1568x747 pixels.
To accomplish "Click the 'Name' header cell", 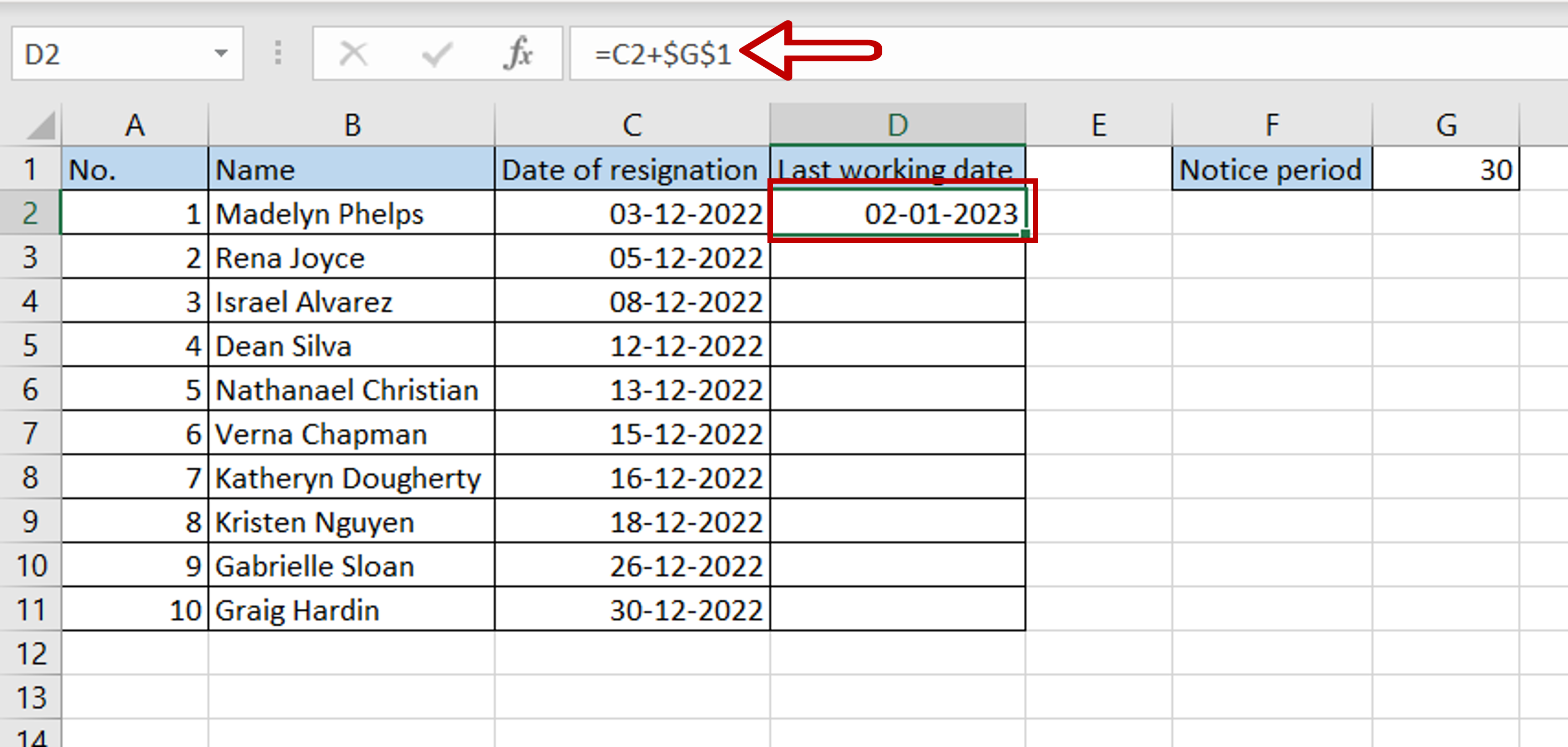I will [352, 169].
